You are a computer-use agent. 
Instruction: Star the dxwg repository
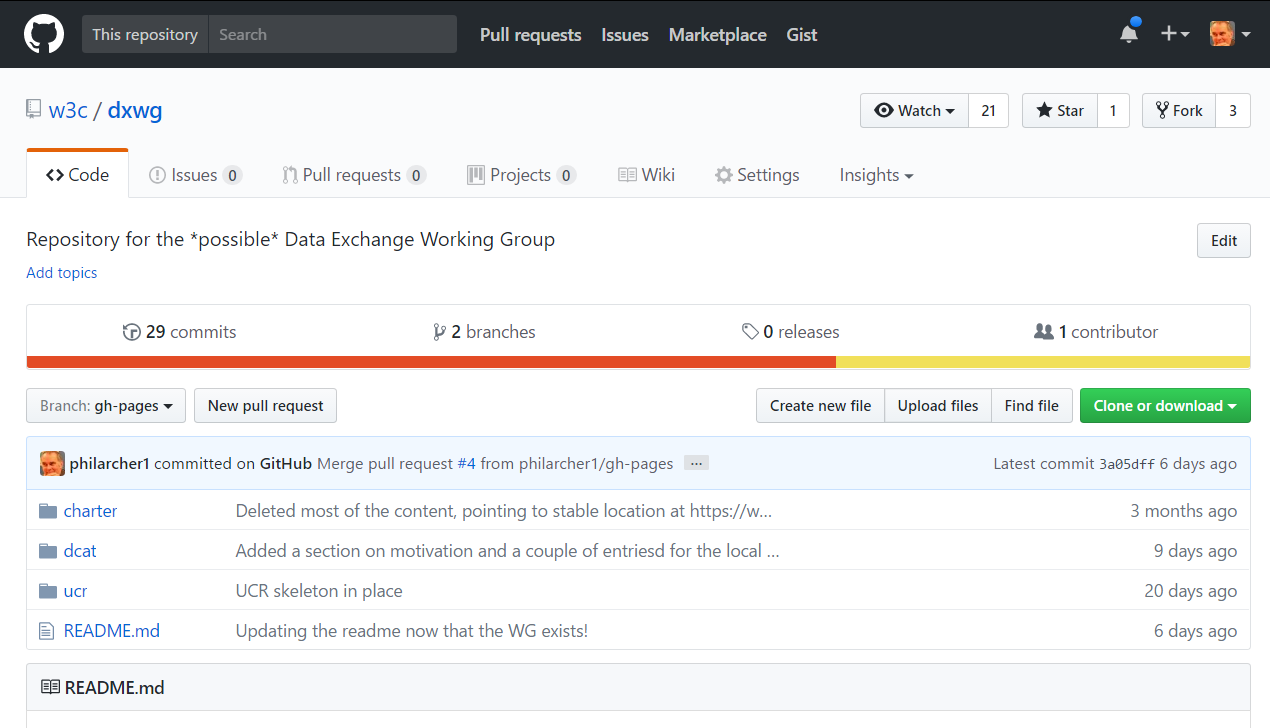point(1060,111)
